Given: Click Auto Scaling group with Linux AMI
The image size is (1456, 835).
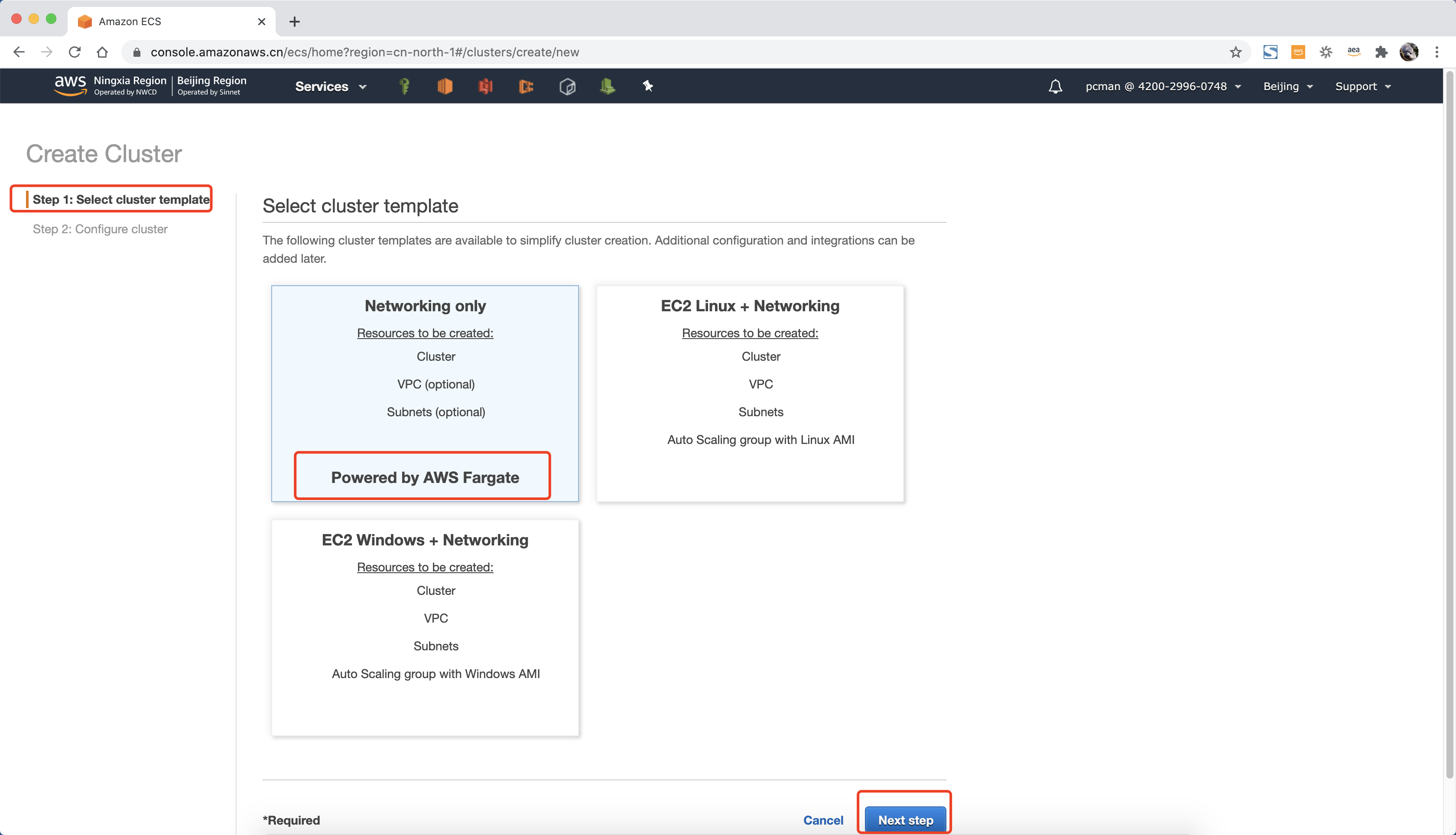Looking at the screenshot, I should pyautogui.click(x=760, y=439).
